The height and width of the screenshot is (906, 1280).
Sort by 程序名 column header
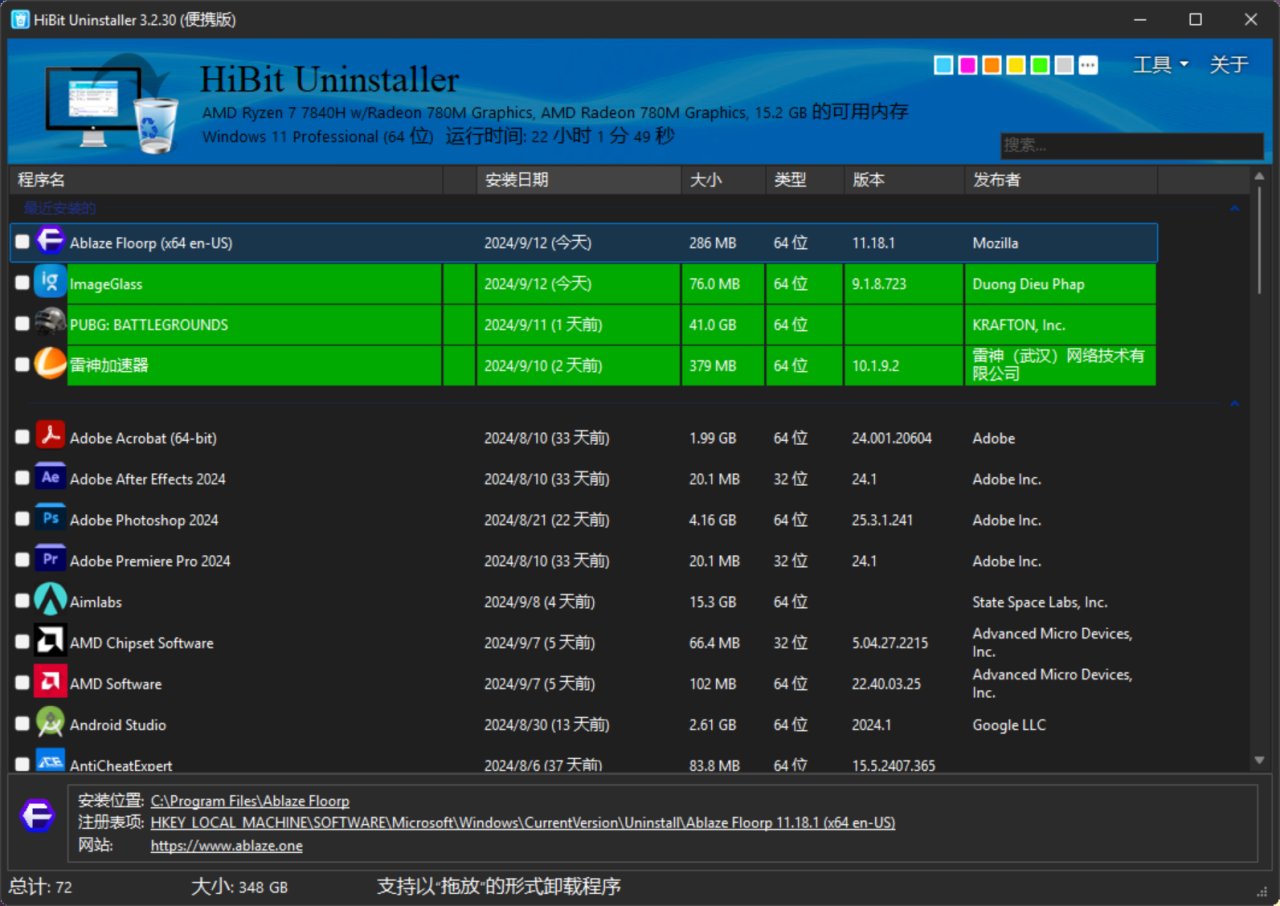tap(226, 180)
